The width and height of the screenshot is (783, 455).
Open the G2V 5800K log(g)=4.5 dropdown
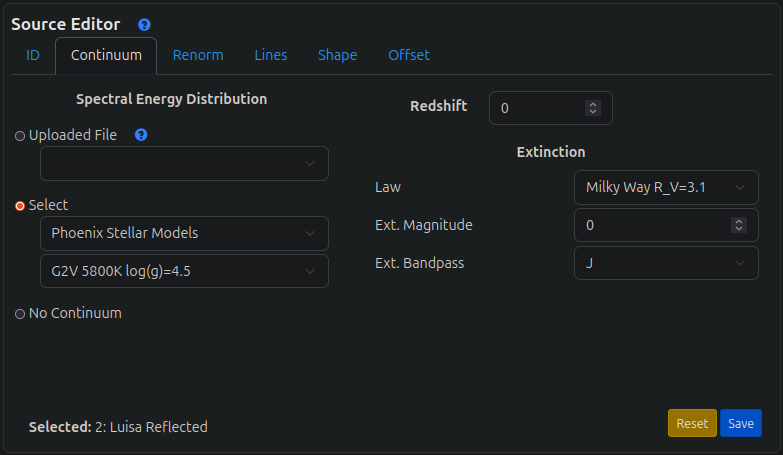(x=184, y=271)
